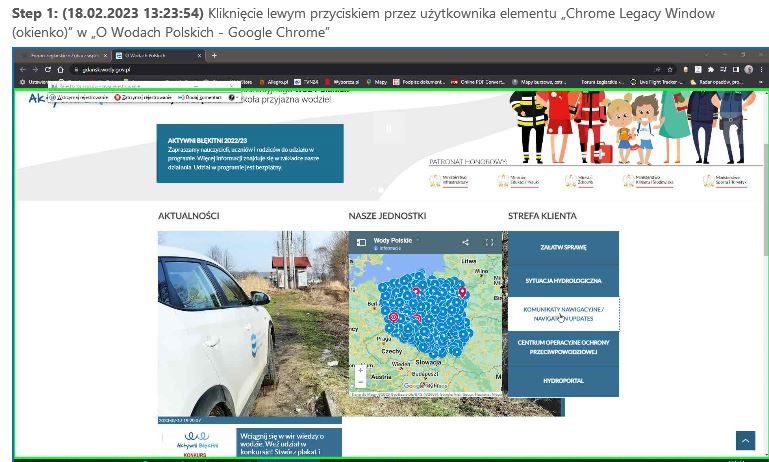The image size is (769, 462).
Task: Click the Hydroportal button
Action: click(x=563, y=381)
